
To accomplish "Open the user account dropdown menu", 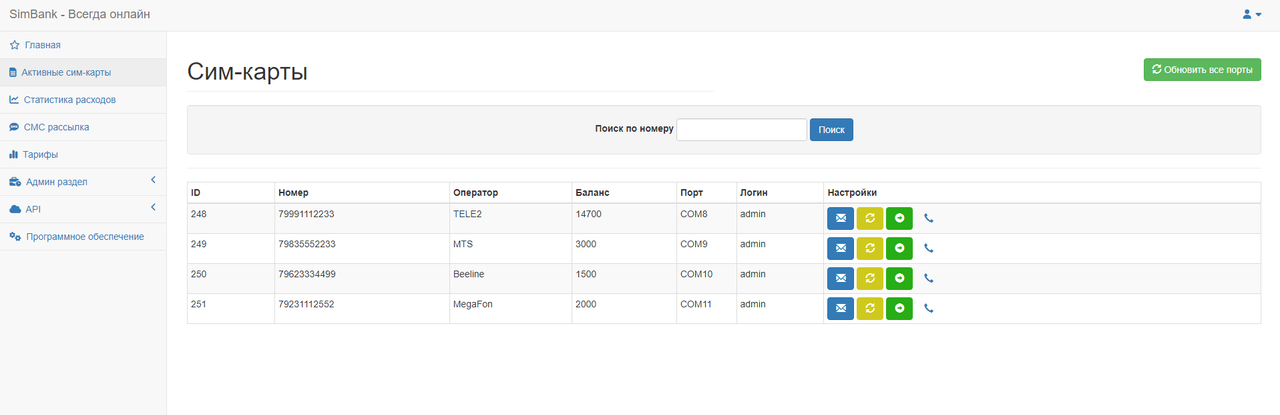I will (x=1251, y=15).
